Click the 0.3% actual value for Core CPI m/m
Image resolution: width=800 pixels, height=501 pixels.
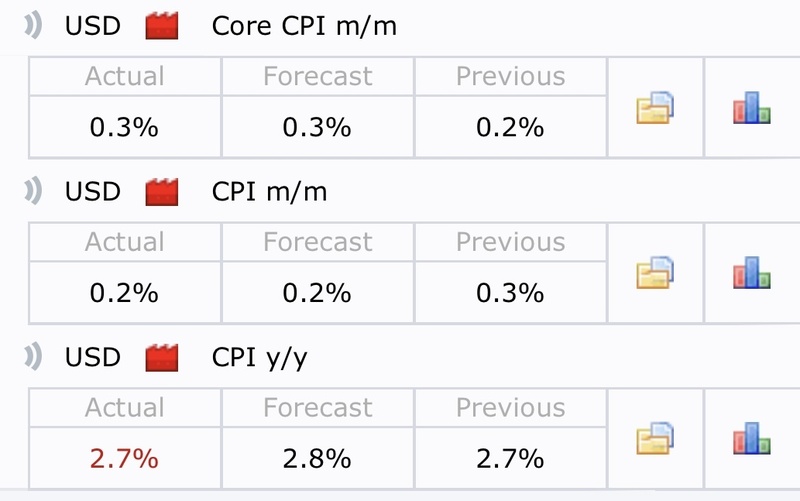124,127
